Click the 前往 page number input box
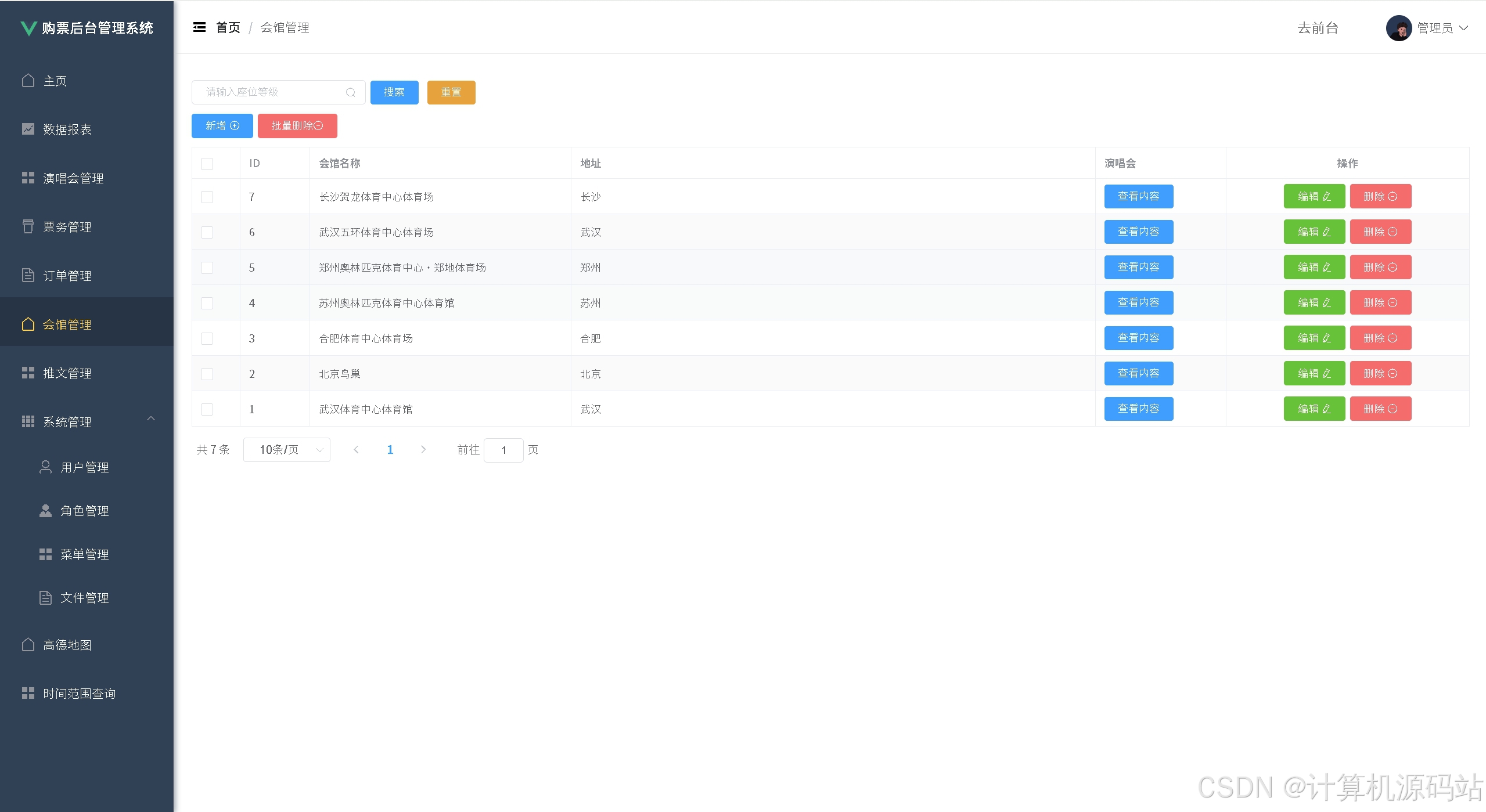 tap(503, 450)
